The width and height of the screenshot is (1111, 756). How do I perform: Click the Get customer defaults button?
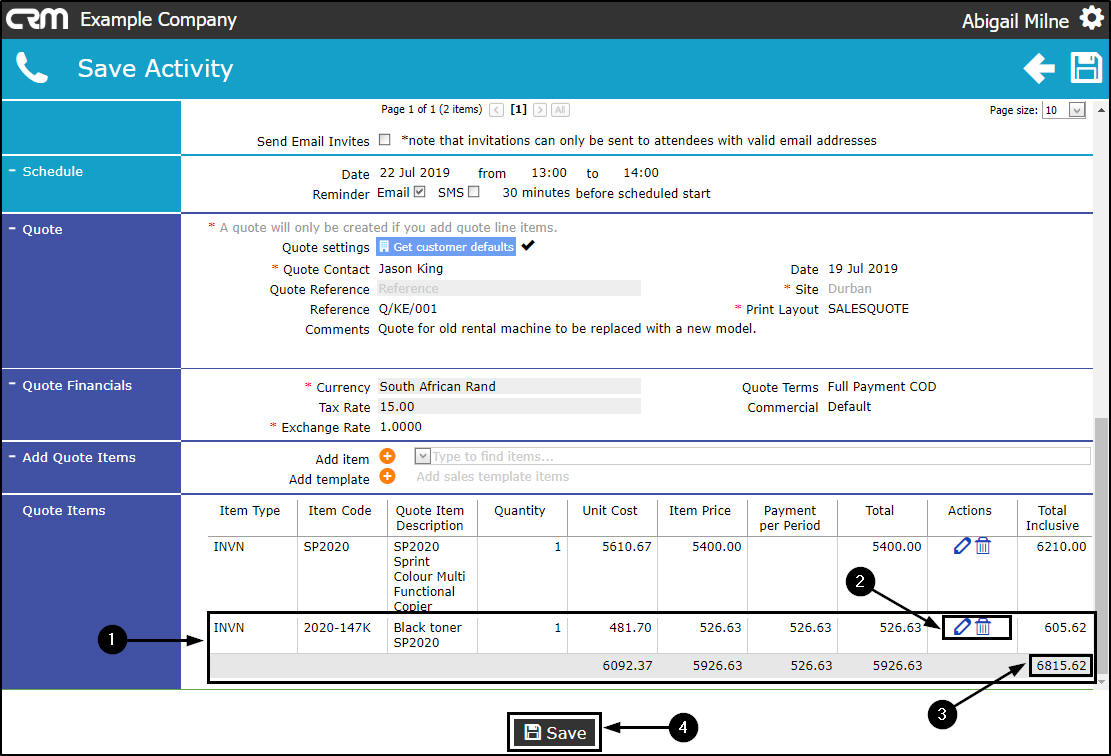446,247
